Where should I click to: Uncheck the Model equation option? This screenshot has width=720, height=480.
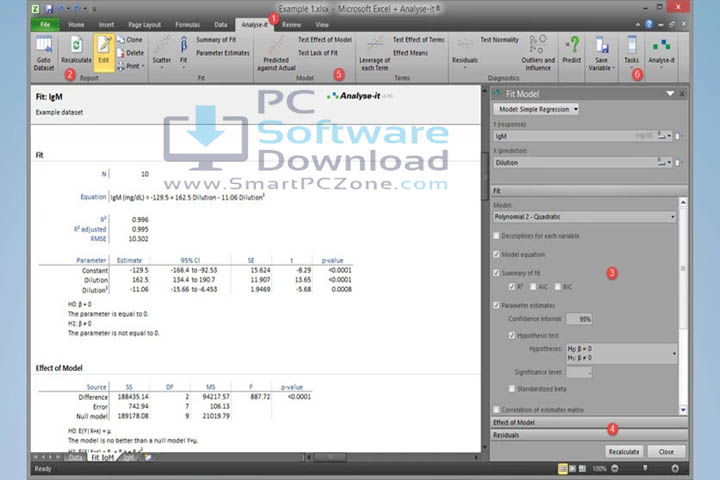pos(496,254)
